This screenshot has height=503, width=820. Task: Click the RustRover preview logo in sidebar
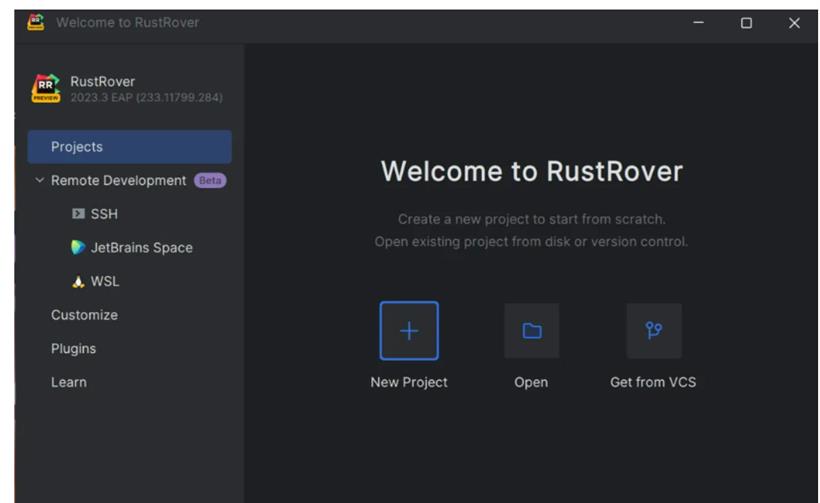pos(46,88)
